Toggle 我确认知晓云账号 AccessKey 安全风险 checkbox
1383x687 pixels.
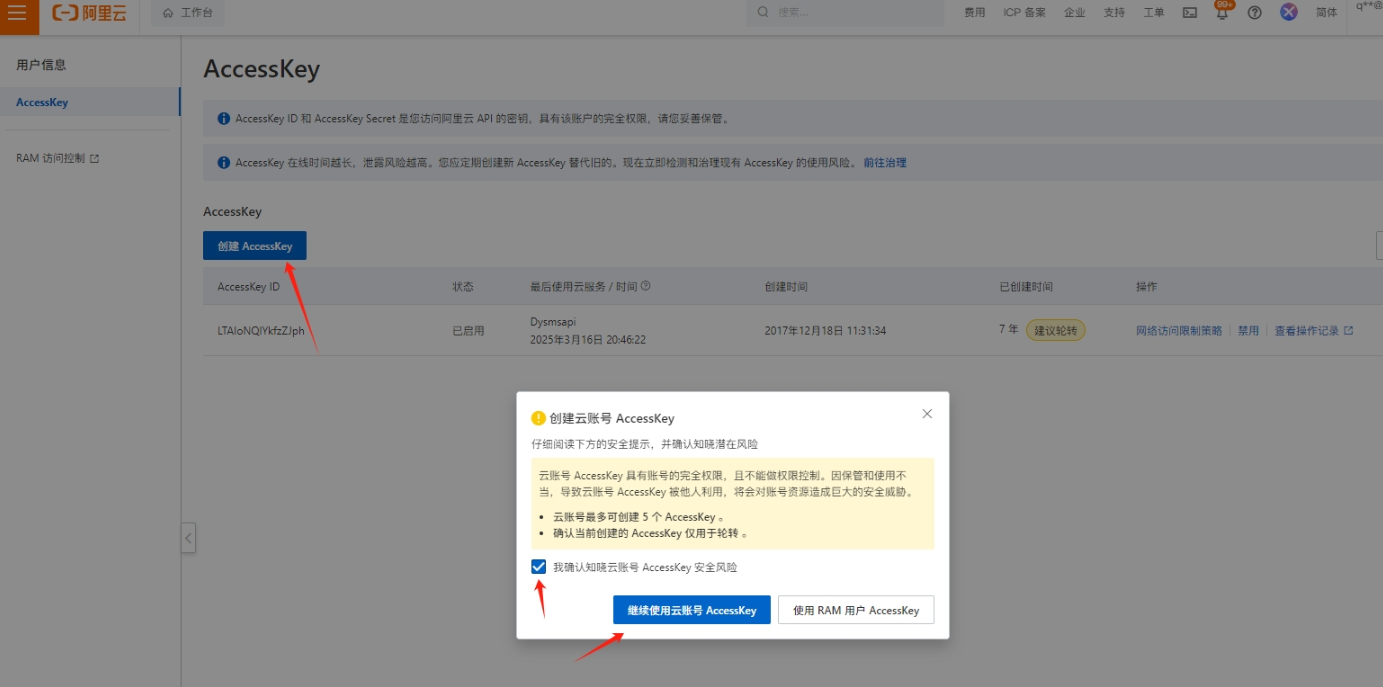539,567
